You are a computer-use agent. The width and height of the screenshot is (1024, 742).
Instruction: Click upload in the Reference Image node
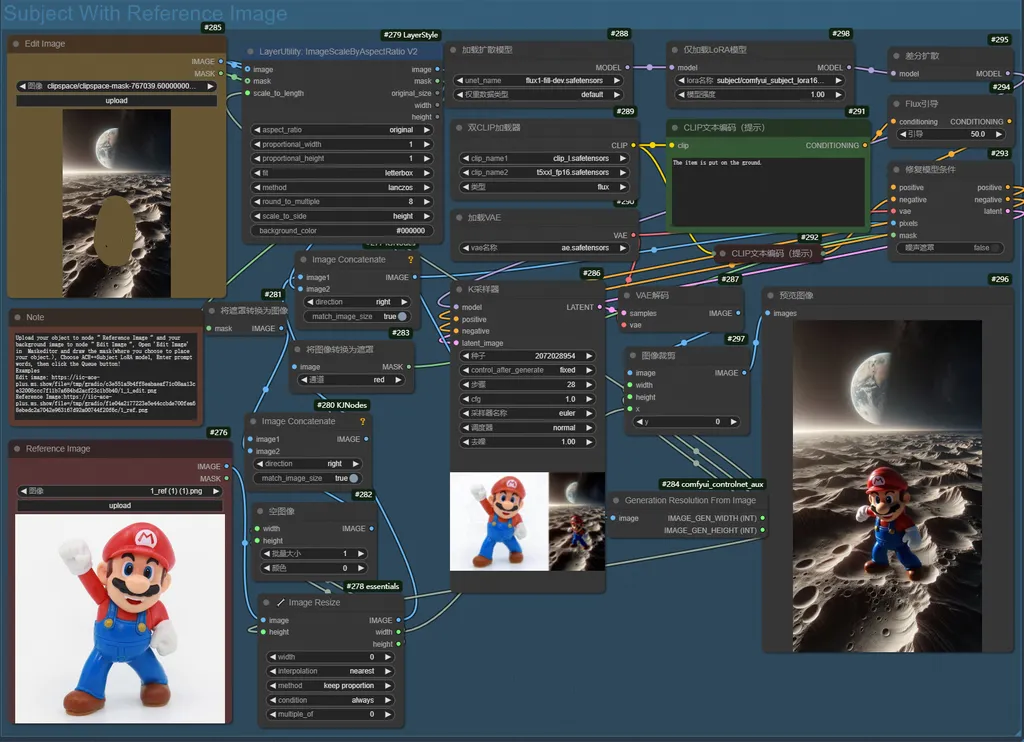120,506
